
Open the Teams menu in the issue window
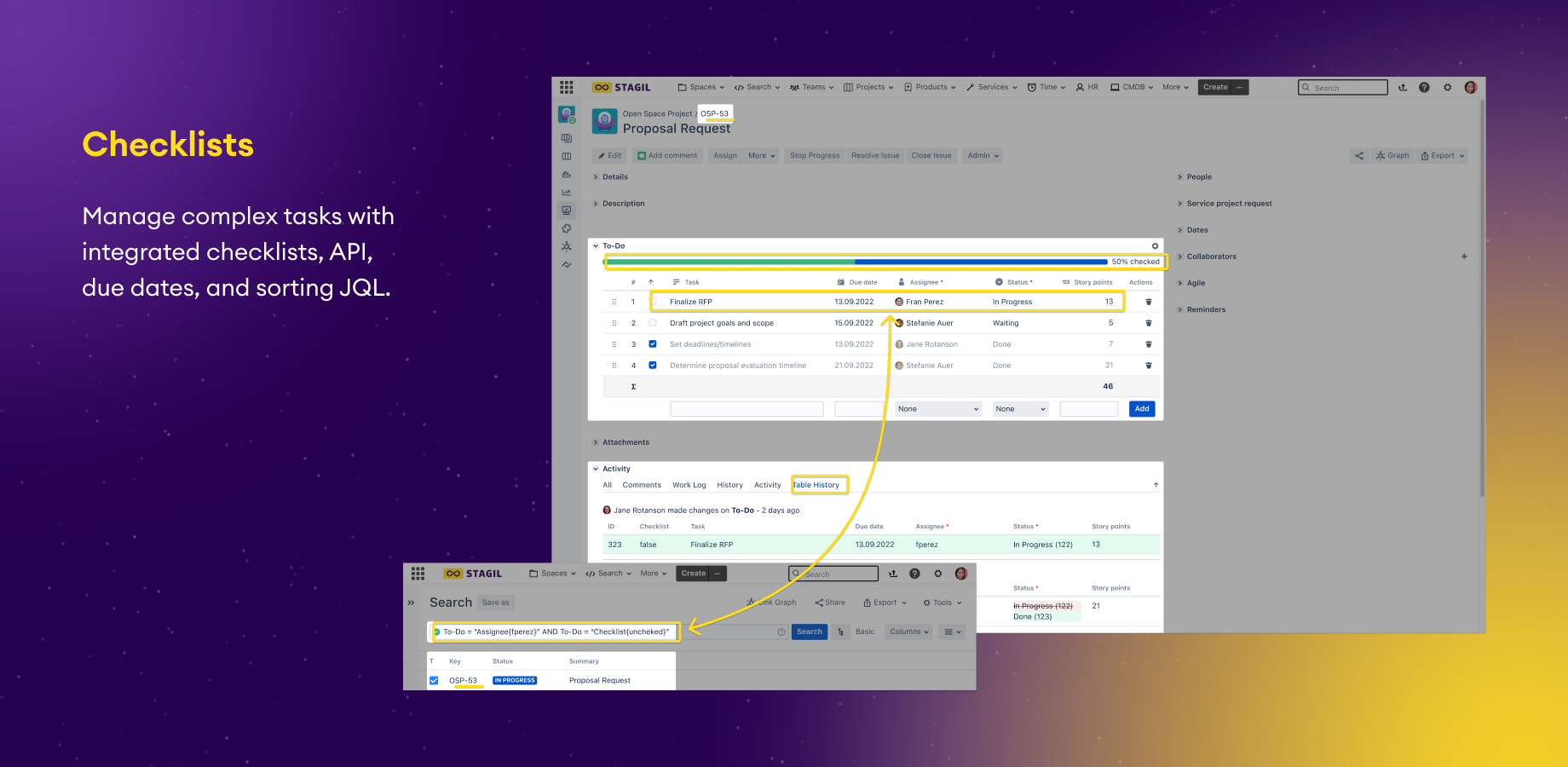click(812, 88)
